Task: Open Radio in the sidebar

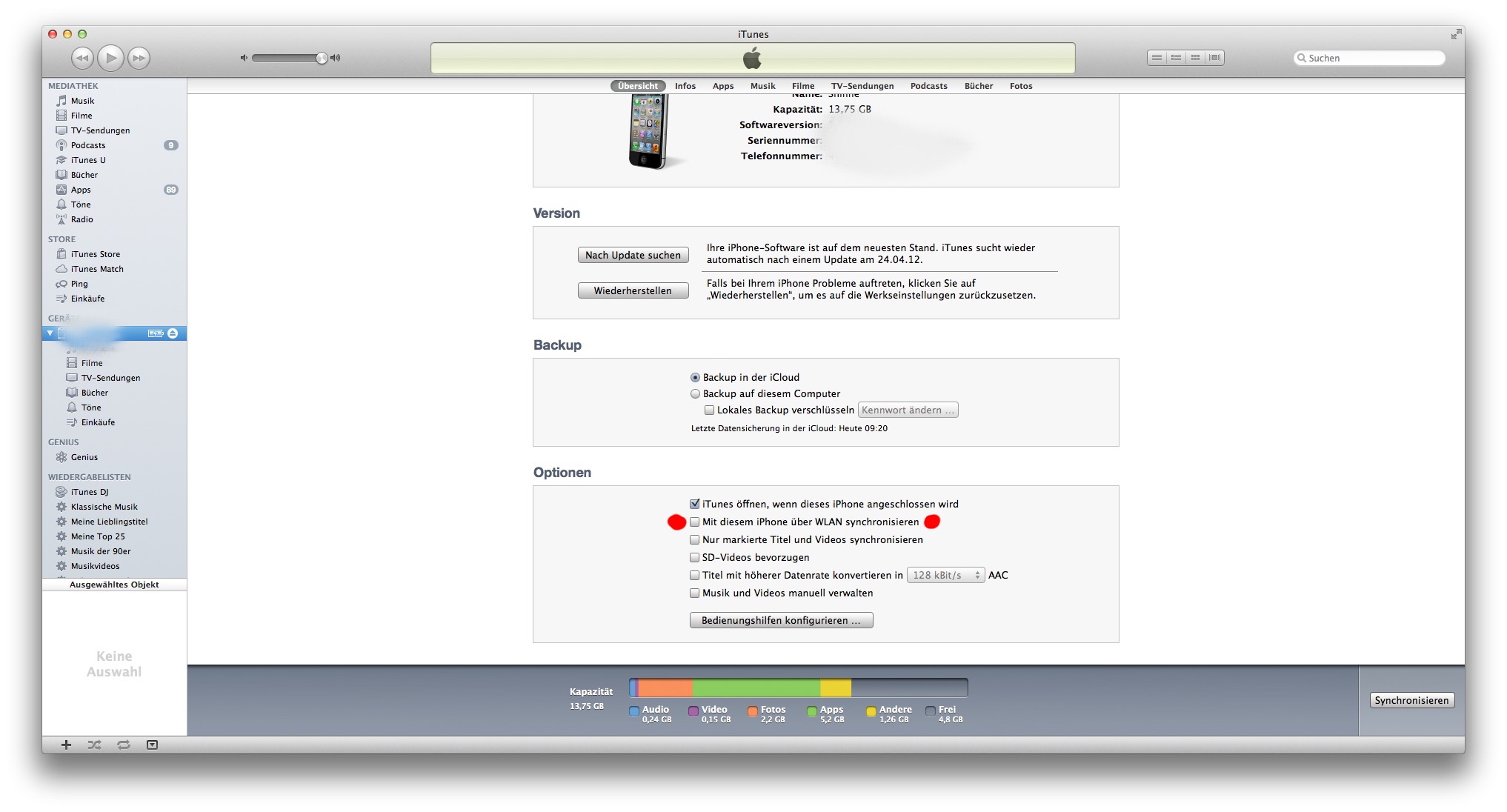Action: tap(82, 219)
